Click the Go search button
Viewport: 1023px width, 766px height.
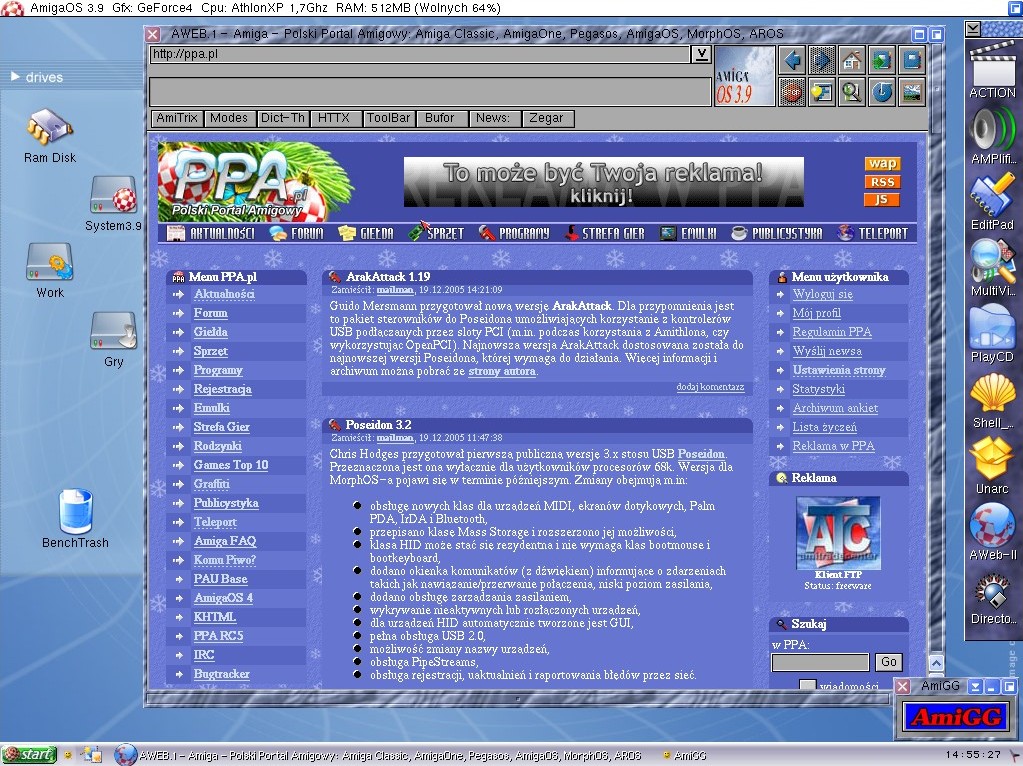pyautogui.click(x=889, y=662)
